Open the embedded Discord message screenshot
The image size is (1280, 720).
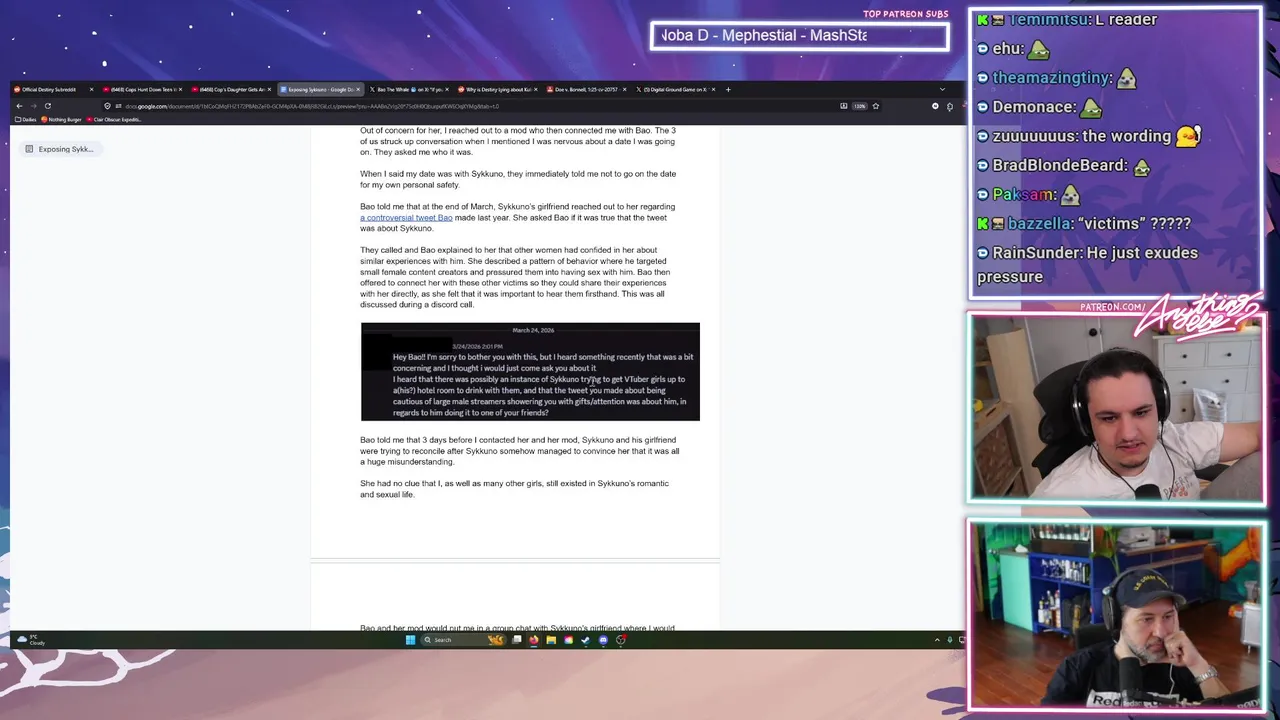point(530,372)
